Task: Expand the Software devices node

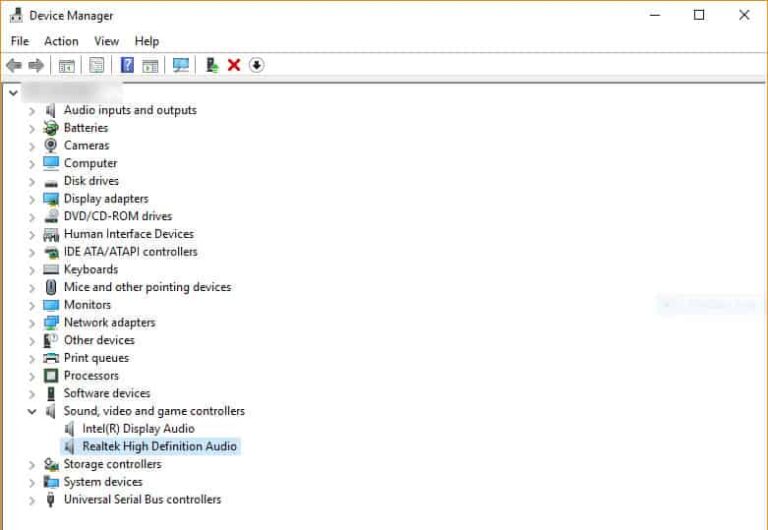Action: tap(32, 394)
